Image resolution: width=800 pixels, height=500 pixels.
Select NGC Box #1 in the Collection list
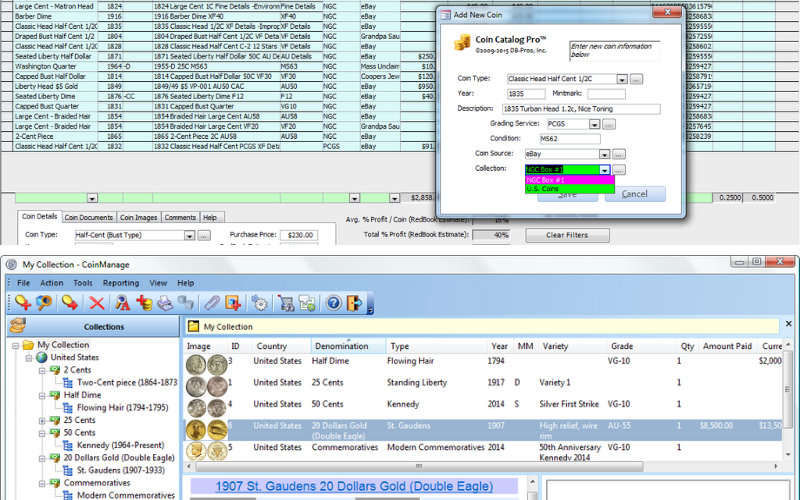tap(569, 180)
